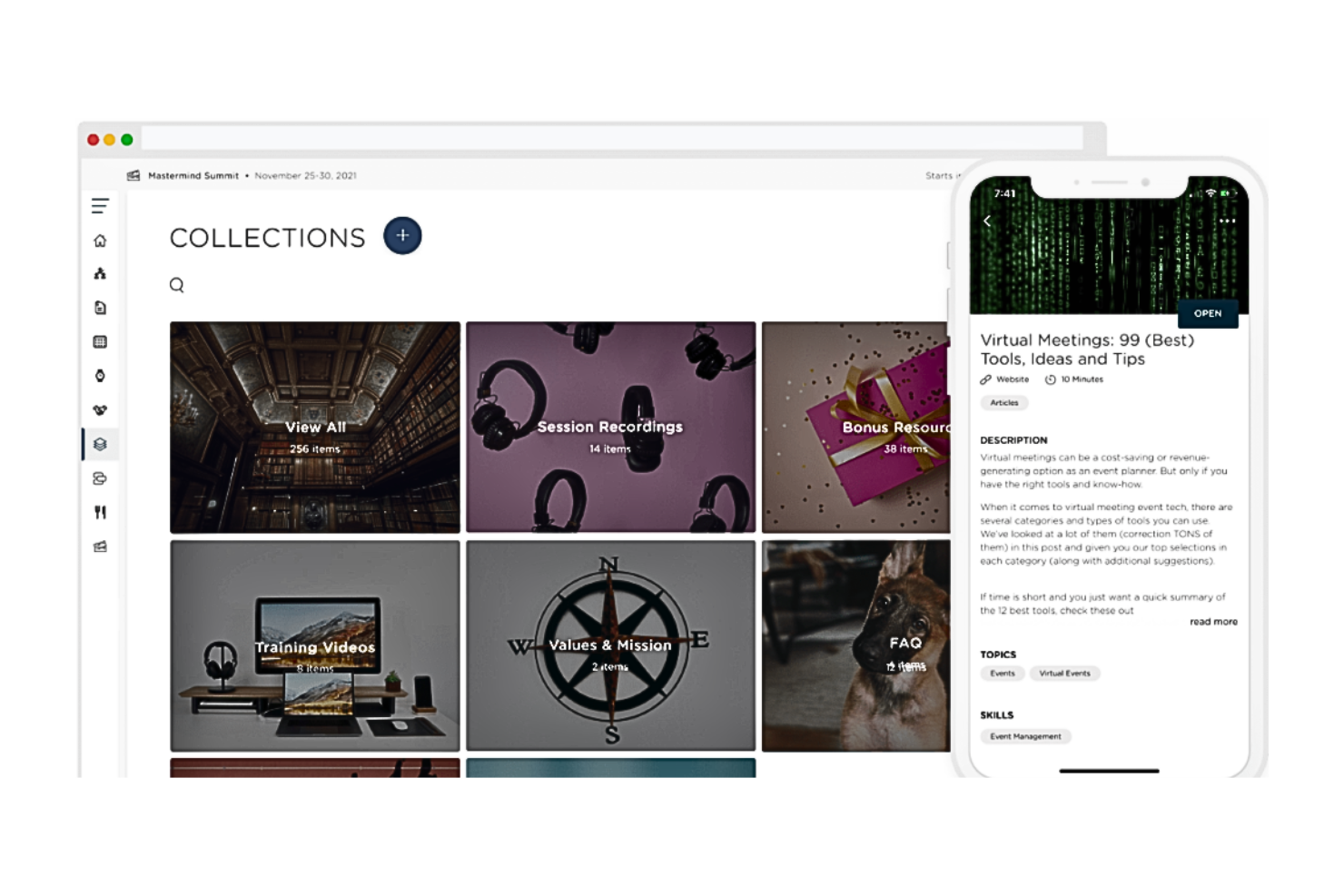This screenshot has width=1344, height=896.
Task: Open the Training Videos collection
Action: (315, 645)
